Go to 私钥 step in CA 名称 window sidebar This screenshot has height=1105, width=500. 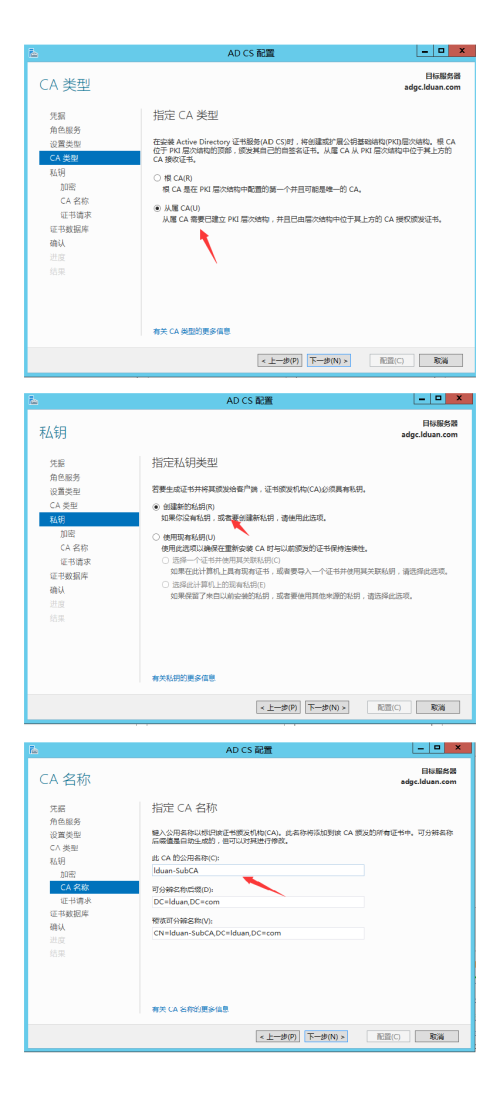click(58, 861)
